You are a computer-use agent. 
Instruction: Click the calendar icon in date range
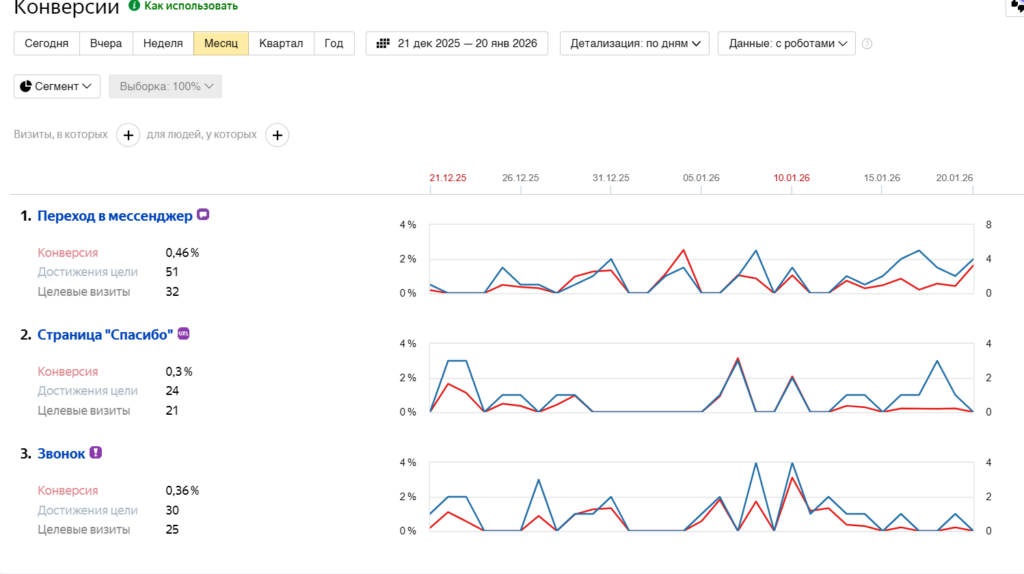pos(383,43)
